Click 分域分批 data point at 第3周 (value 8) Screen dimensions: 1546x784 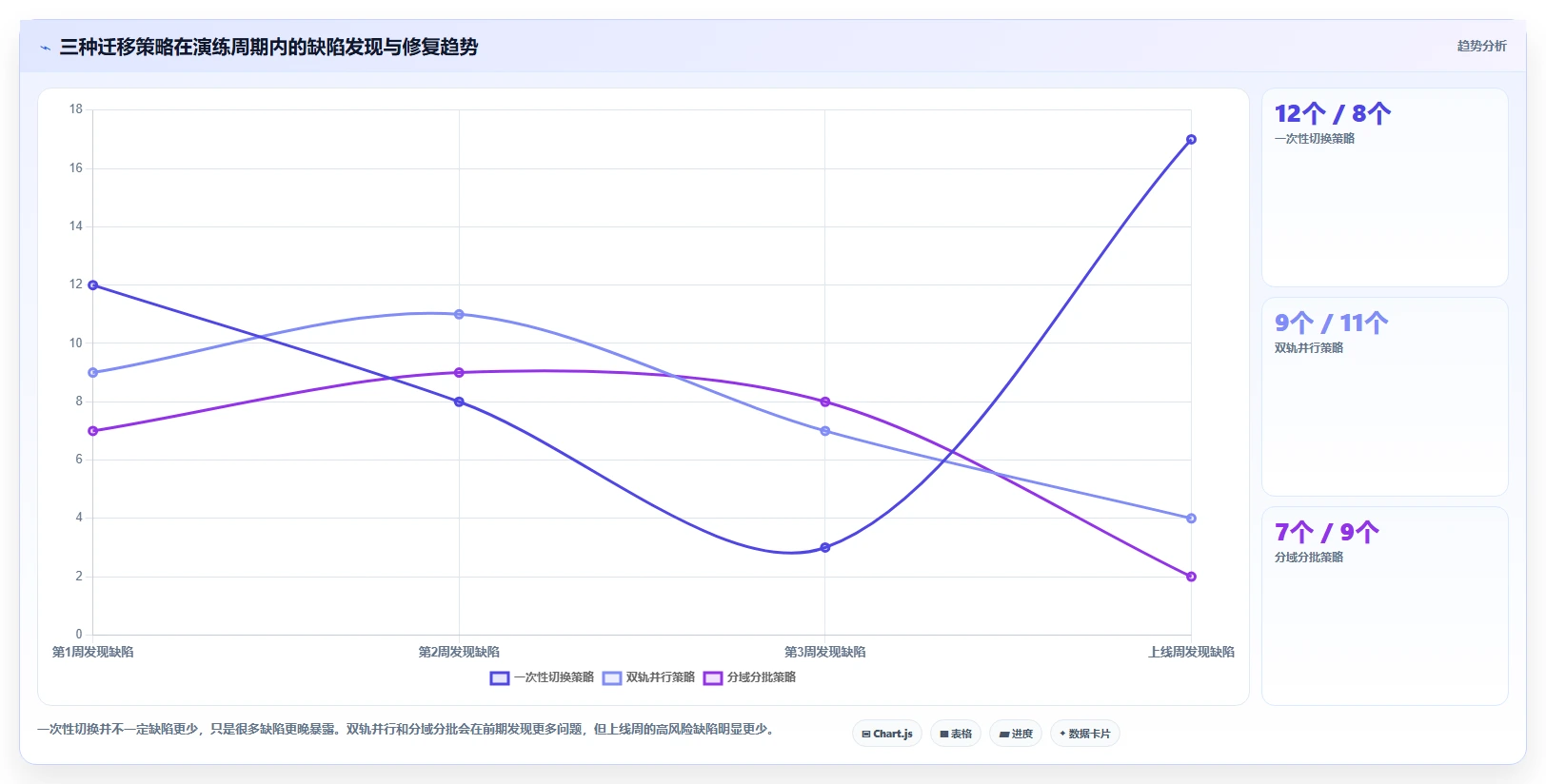825,402
